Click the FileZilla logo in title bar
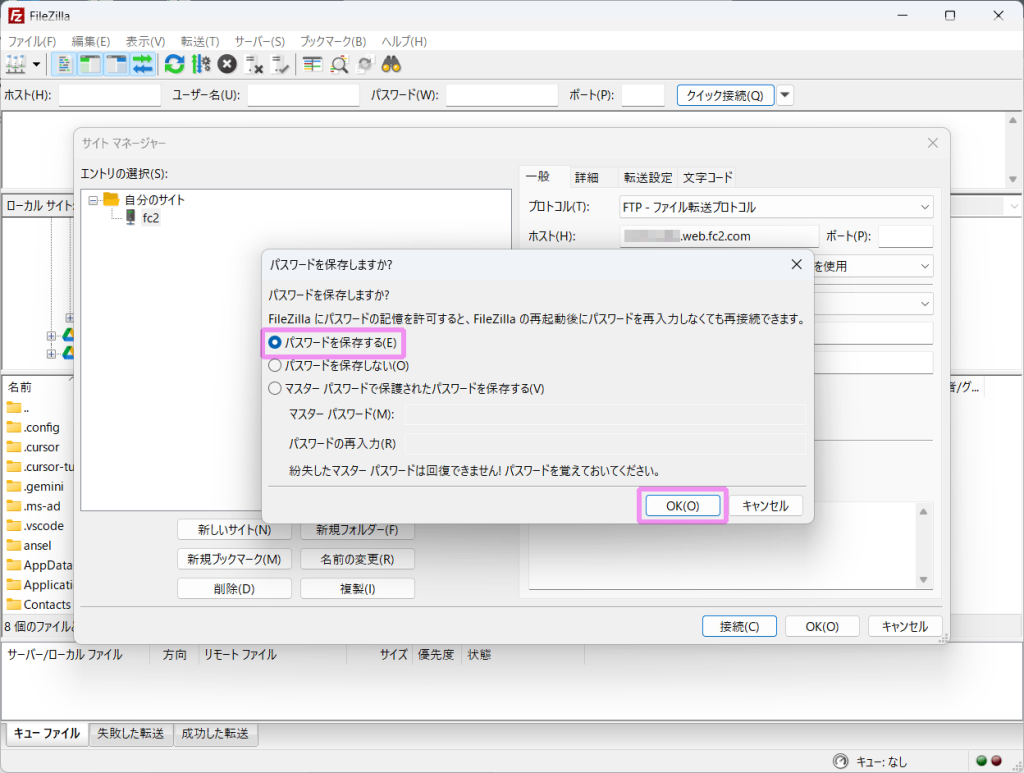1024x773 pixels. pos(16,16)
